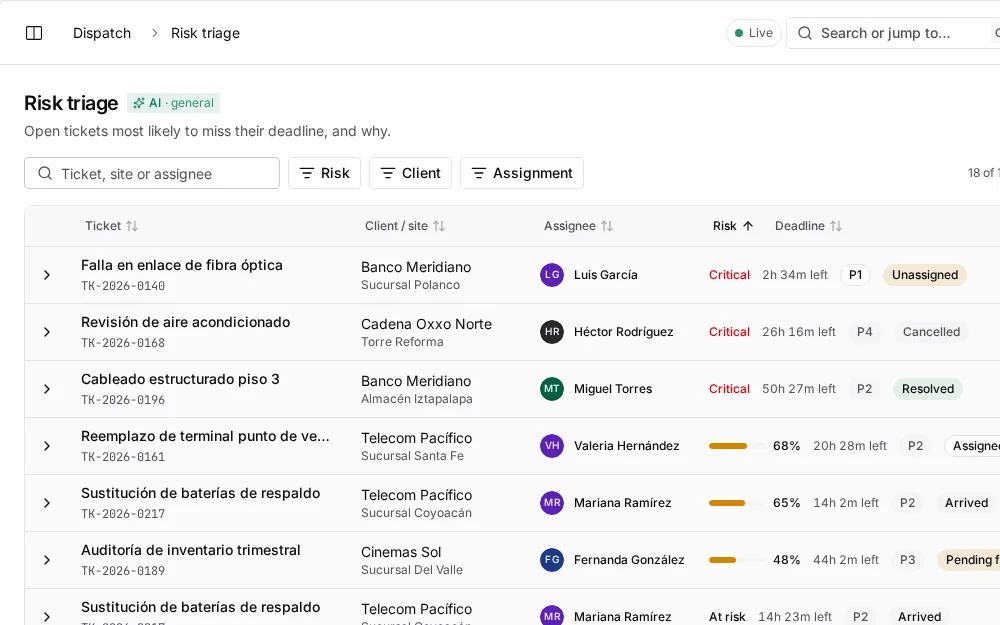Expand the TK-2026-0140 row
Viewport: 1000px width, 625px height.
[47, 275]
